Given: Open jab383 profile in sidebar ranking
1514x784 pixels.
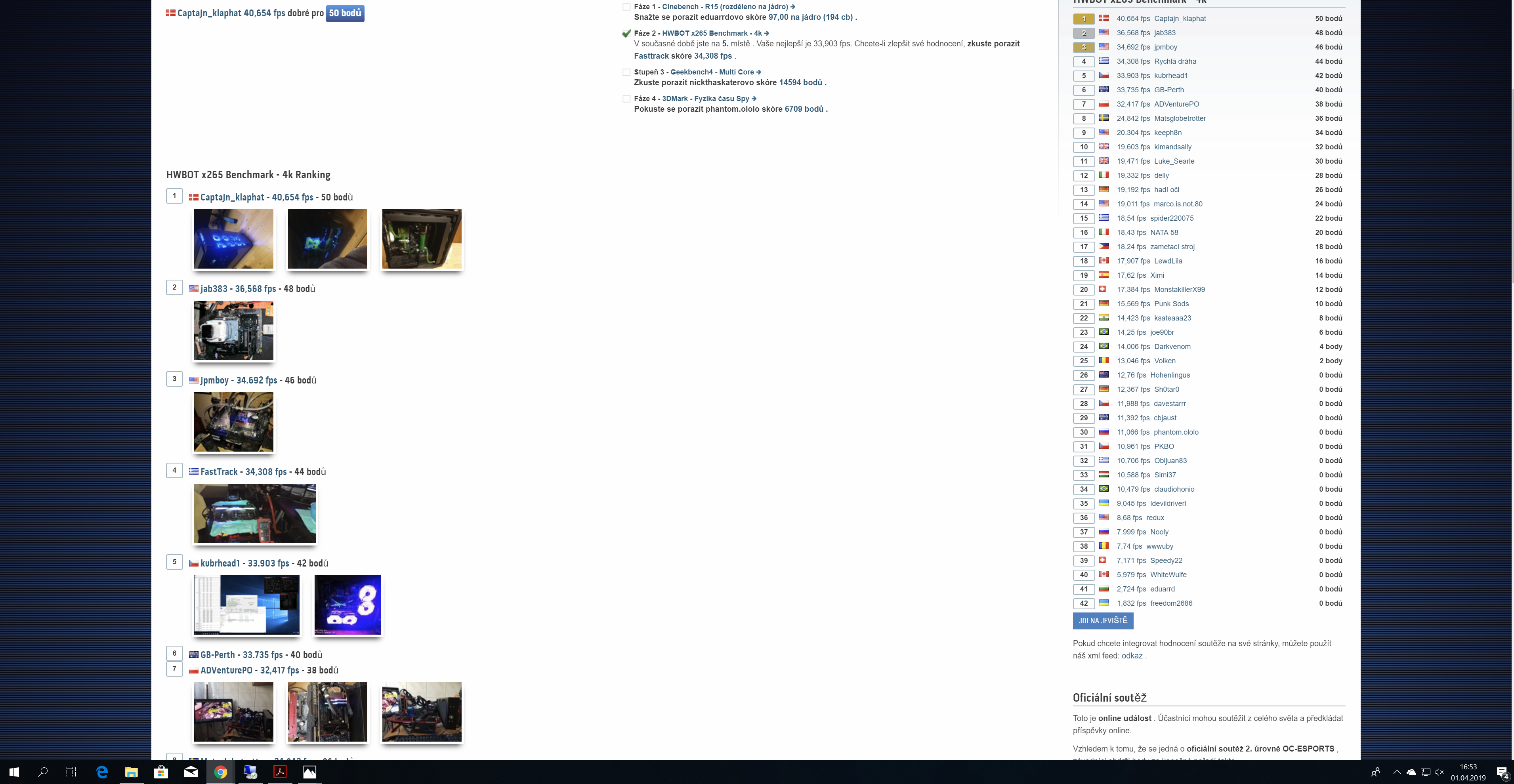Looking at the screenshot, I should click(x=1164, y=33).
